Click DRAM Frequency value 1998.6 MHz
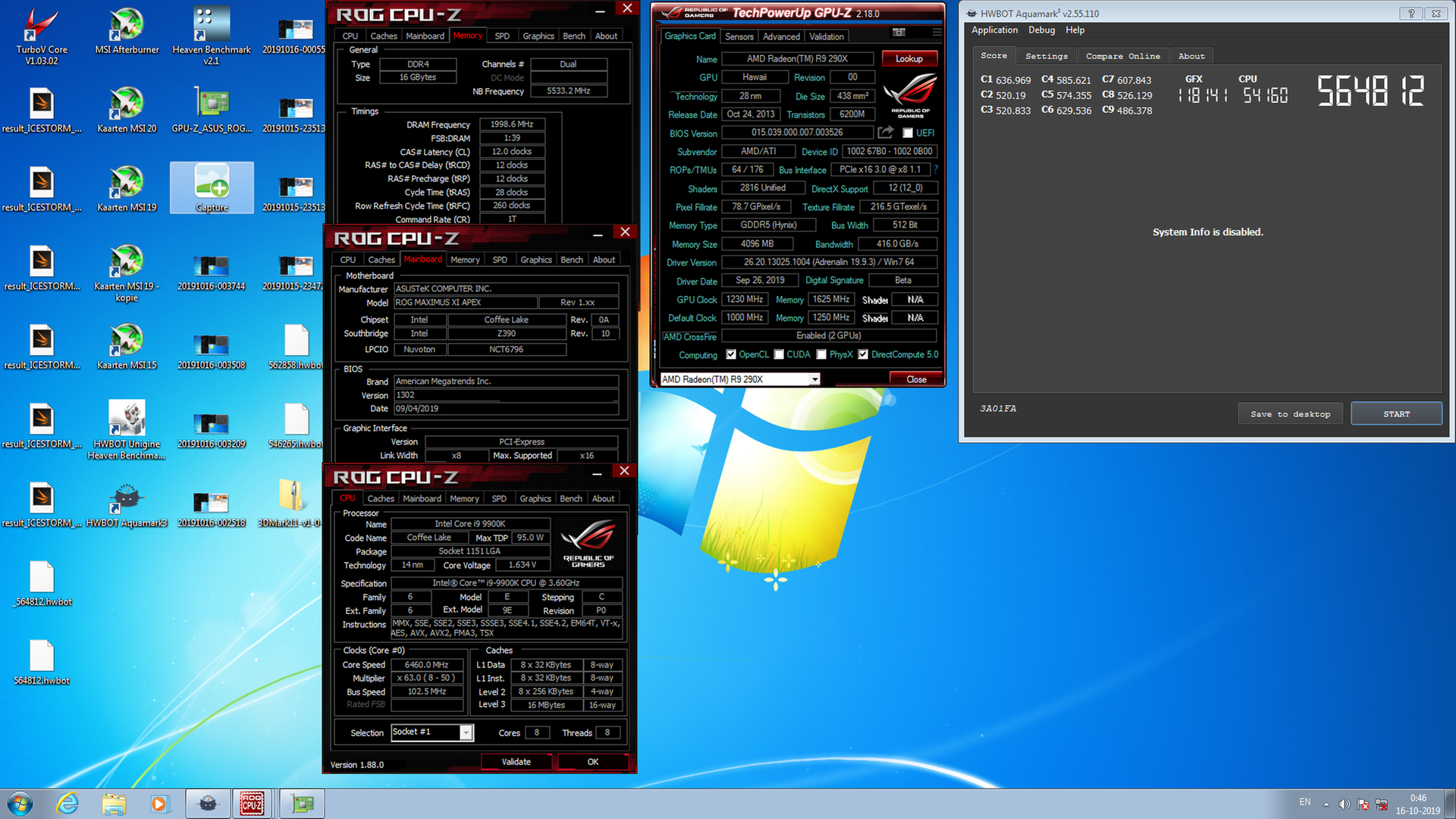This screenshot has width=1456, height=819. 512,124
